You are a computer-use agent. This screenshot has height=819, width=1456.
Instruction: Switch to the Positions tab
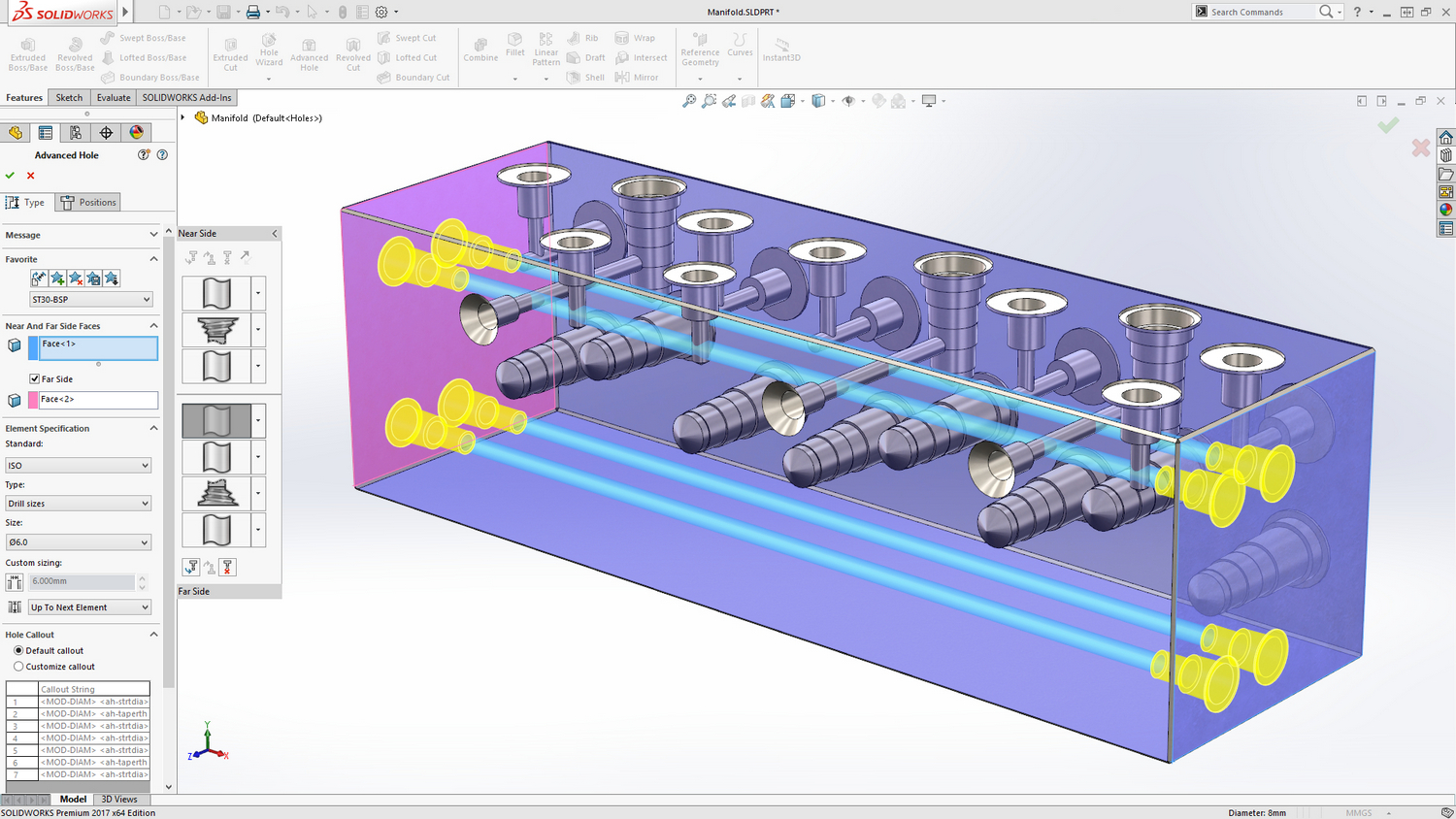coord(88,202)
